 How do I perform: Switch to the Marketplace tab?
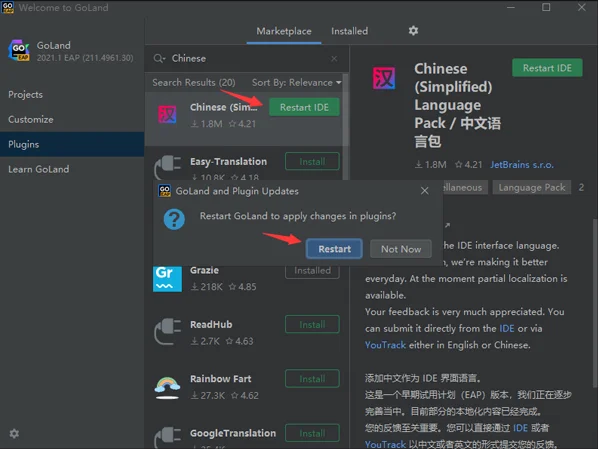[x=283, y=31]
